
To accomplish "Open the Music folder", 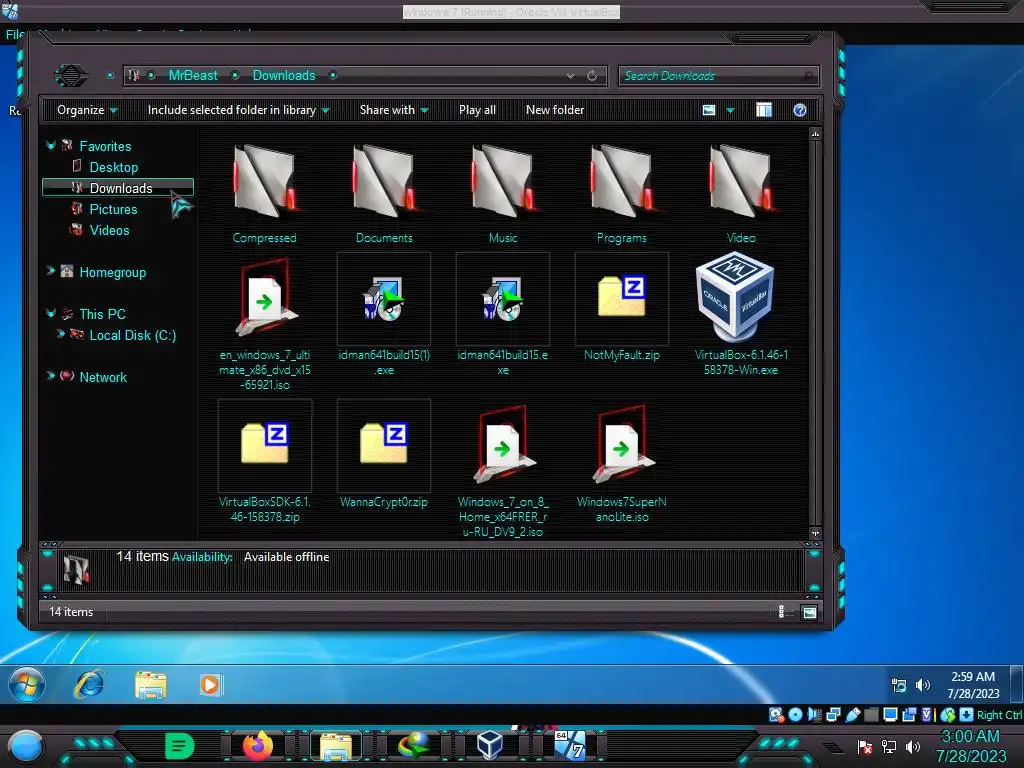I will (x=503, y=193).
